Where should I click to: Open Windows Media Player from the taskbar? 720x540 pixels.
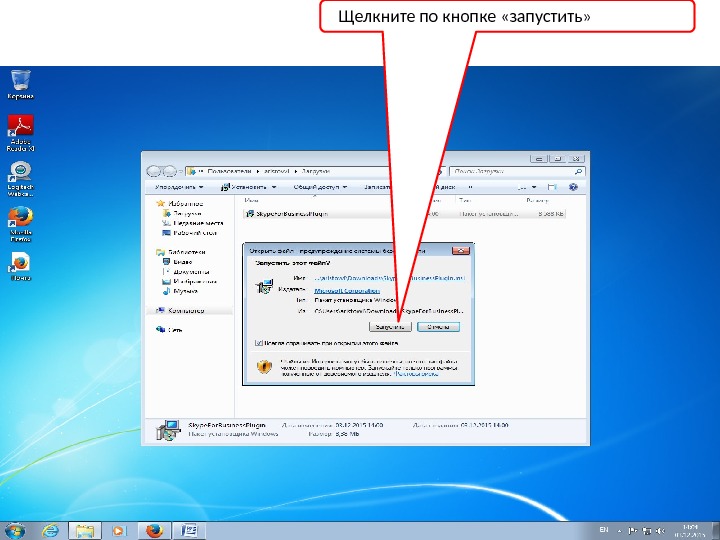coord(118,531)
